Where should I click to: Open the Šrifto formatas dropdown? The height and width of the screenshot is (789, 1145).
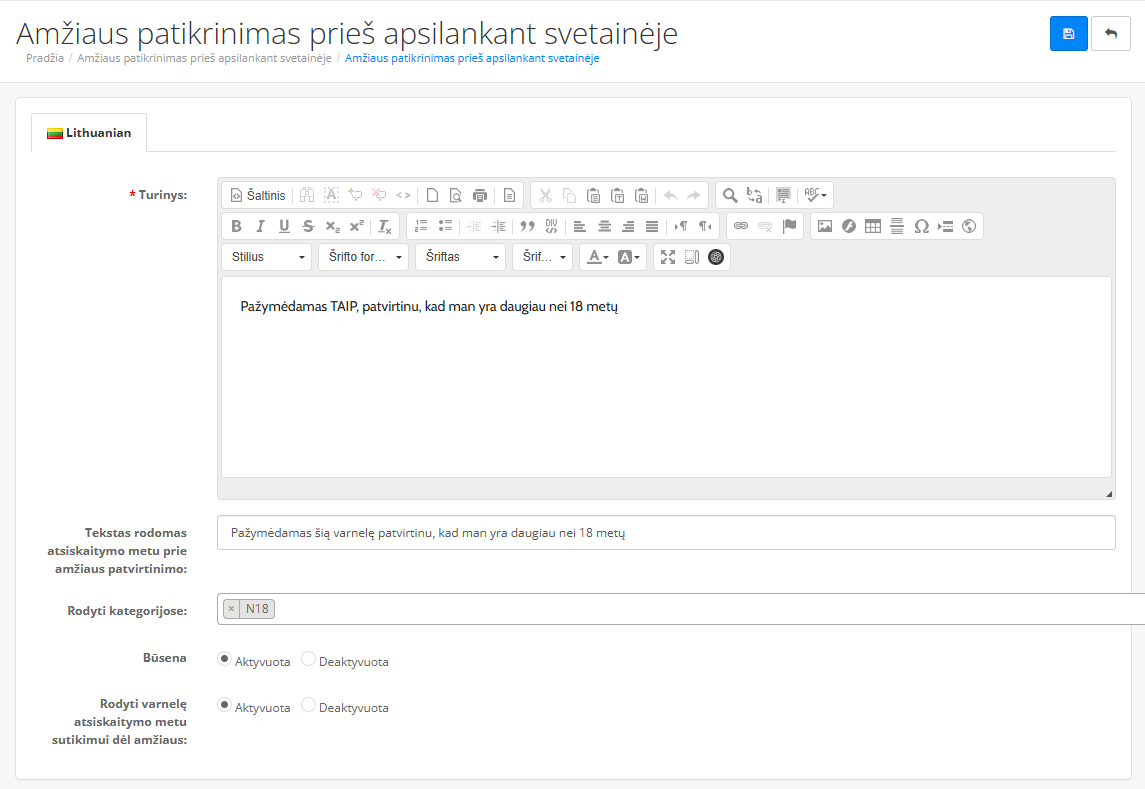pos(364,257)
